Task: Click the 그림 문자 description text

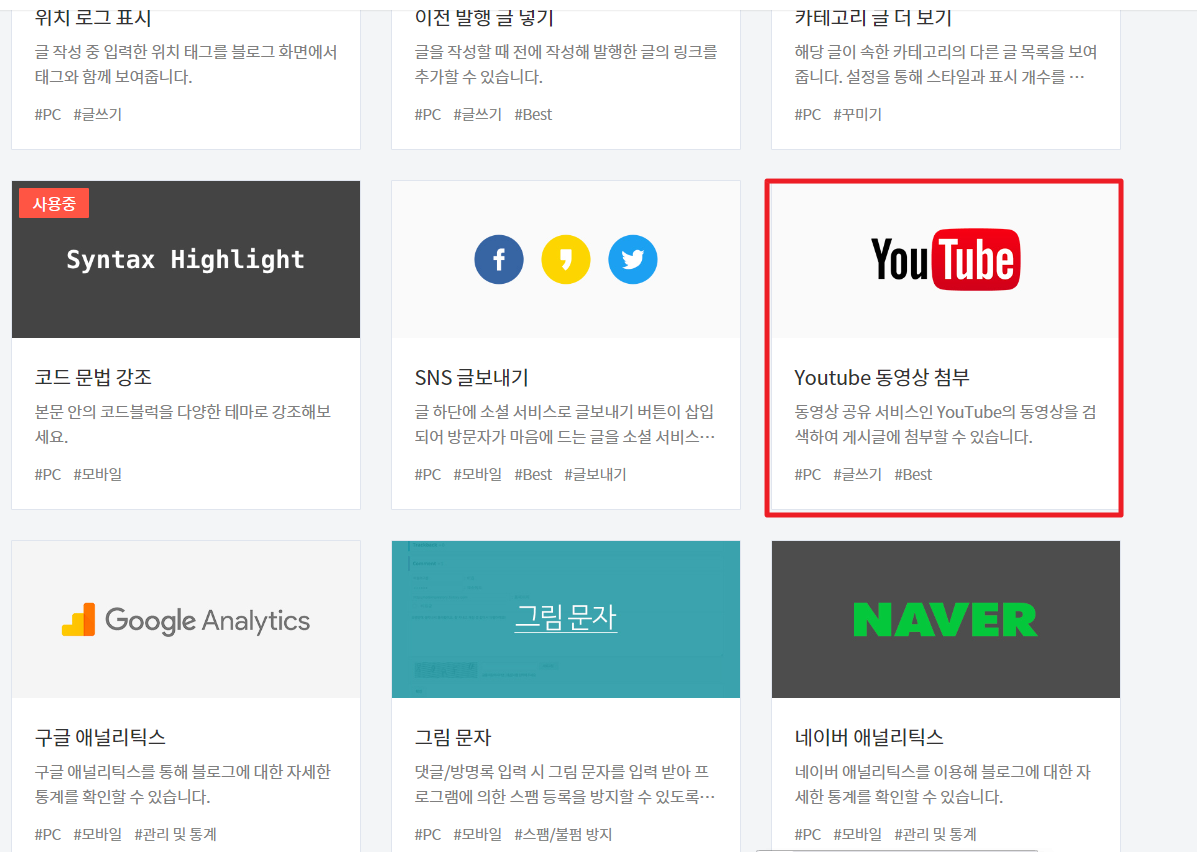Action: pyautogui.click(x=565, y=784)
